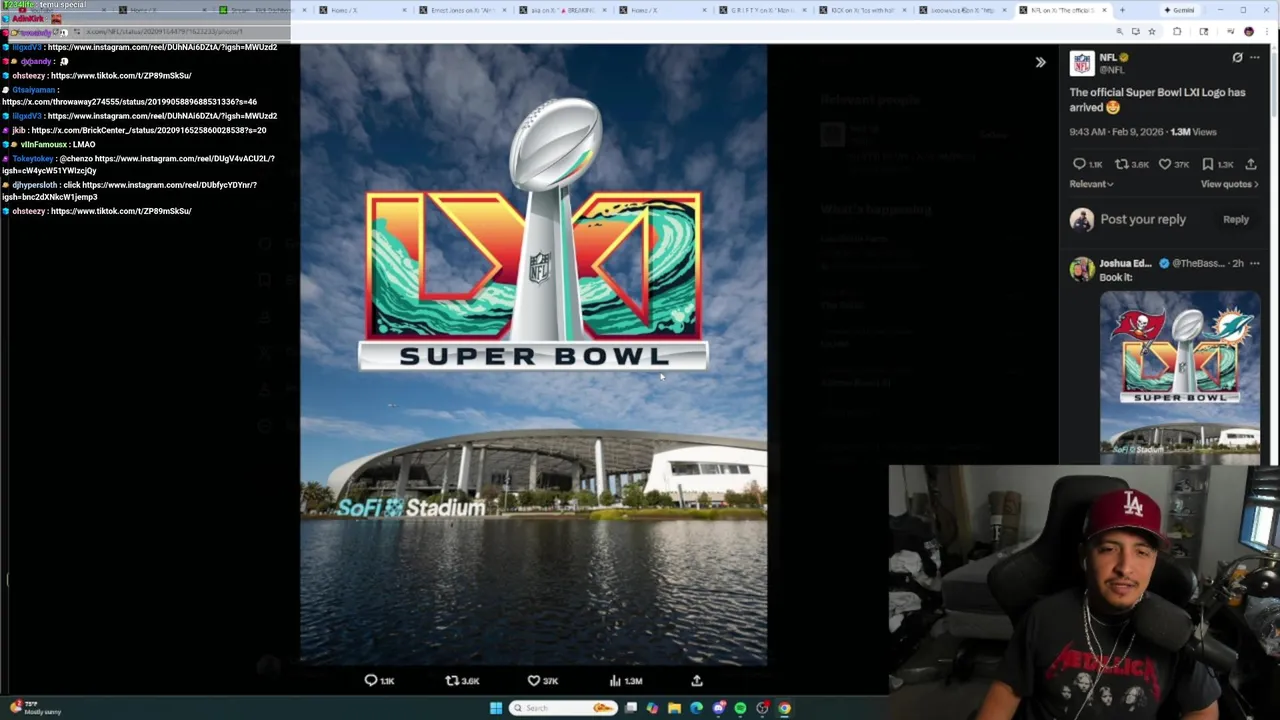Click Gtsaiyaman's throwaway274555 link in chat
This screenshot has height=720, width=1280.
129,102
